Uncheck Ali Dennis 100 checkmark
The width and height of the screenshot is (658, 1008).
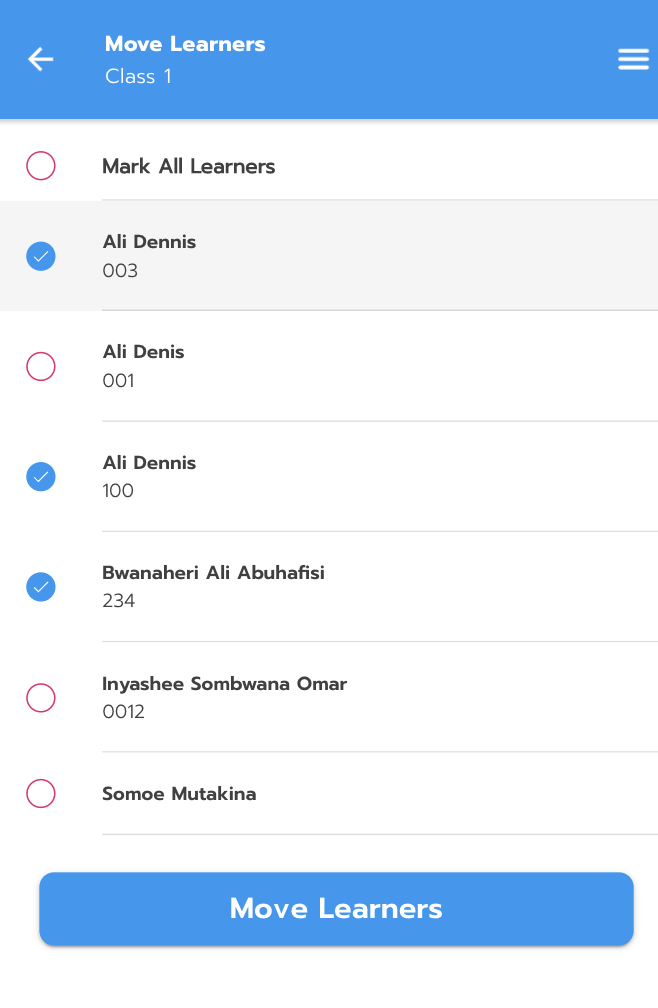[x=41, y=476]
